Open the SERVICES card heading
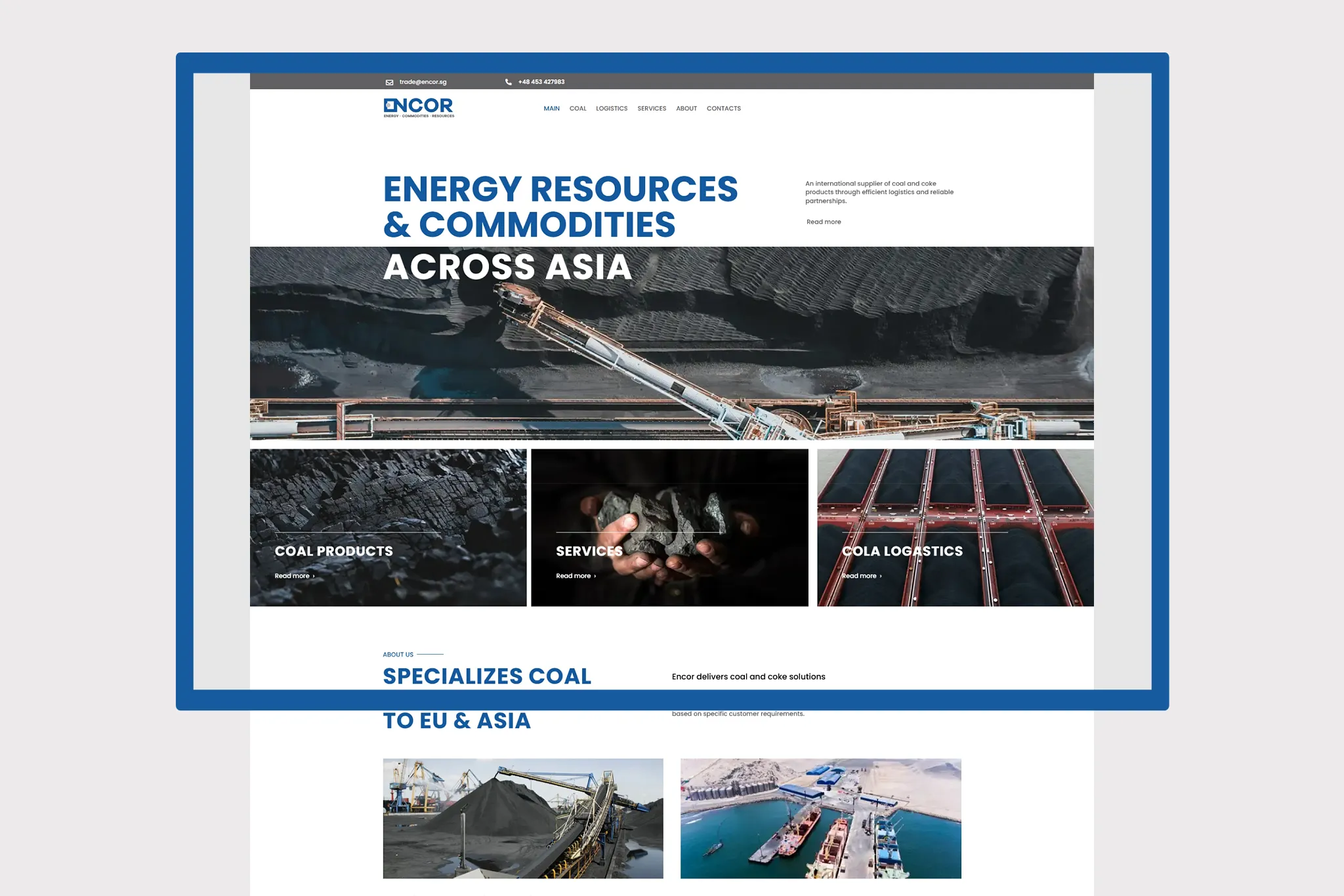 pos(589,552)
